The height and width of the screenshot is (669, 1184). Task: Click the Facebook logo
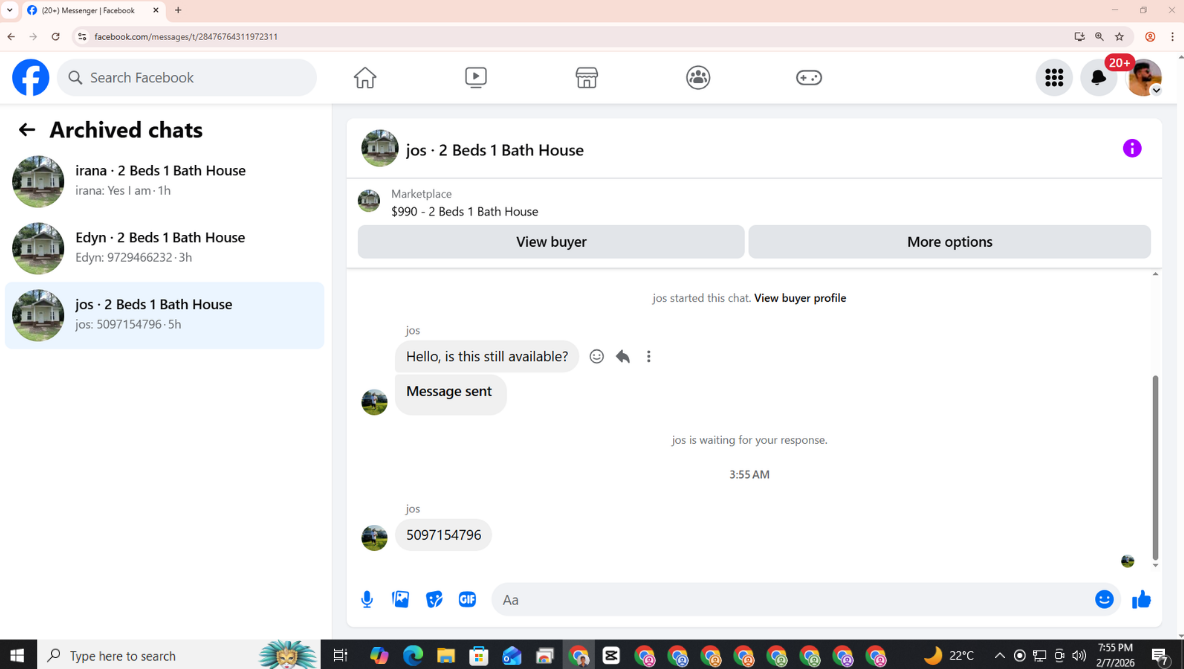[30, 78]
